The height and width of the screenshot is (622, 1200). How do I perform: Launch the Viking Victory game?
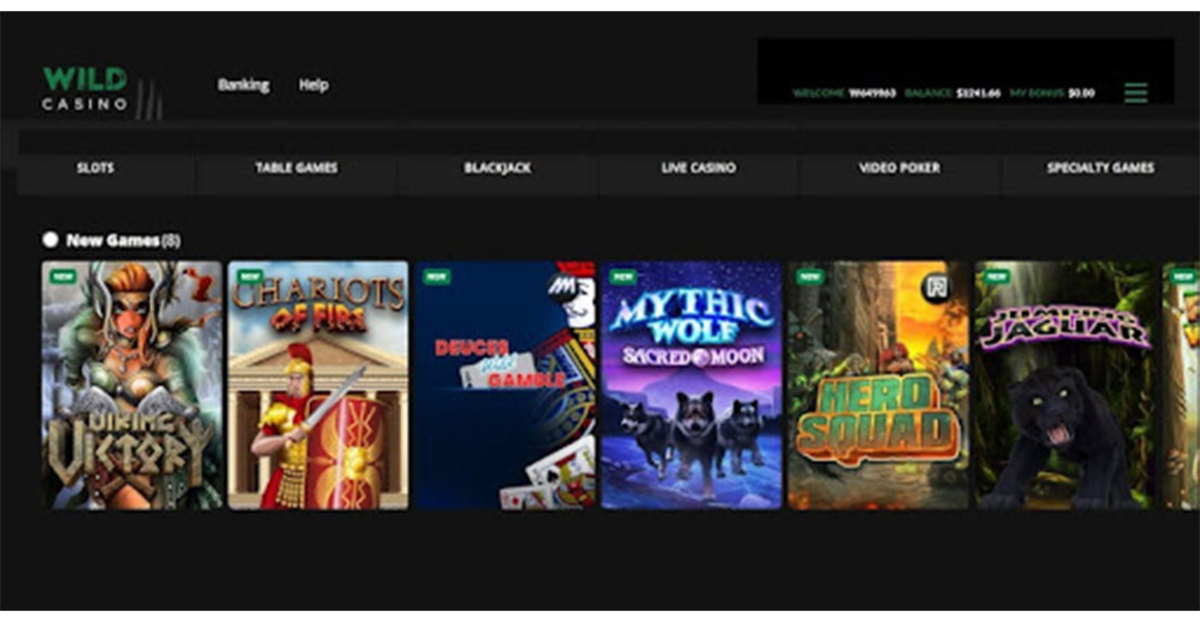(x=132, y=385)
